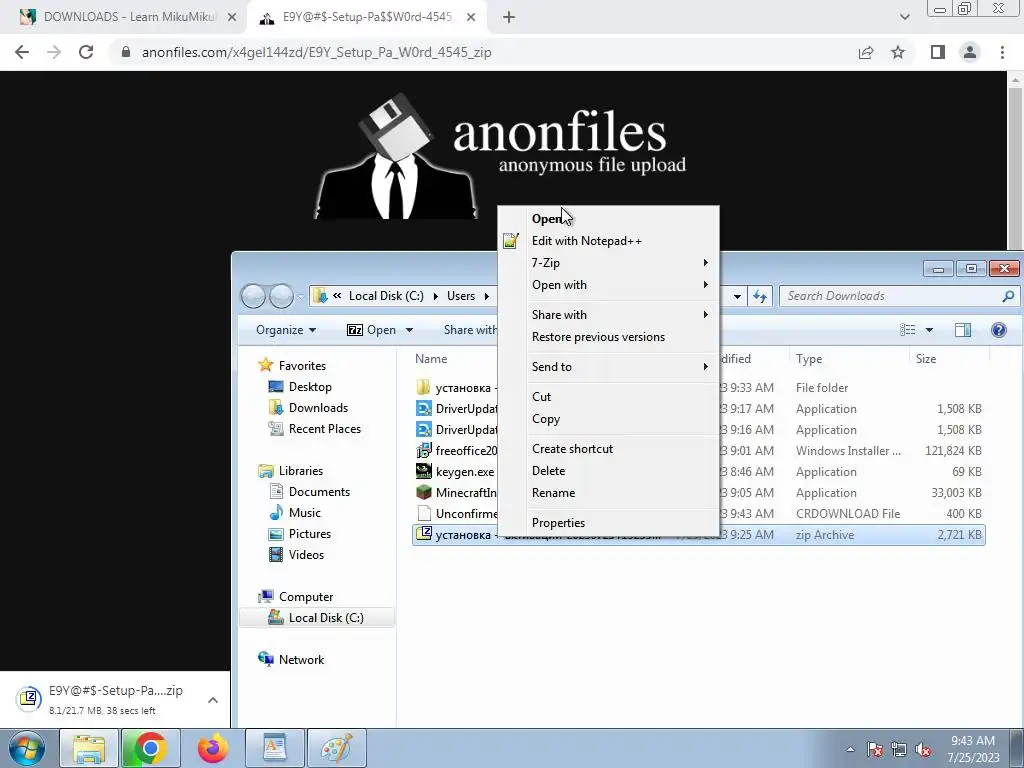Select Network in navigation pane
Viewport: 1024px width, 768px height.
point(301,660)
